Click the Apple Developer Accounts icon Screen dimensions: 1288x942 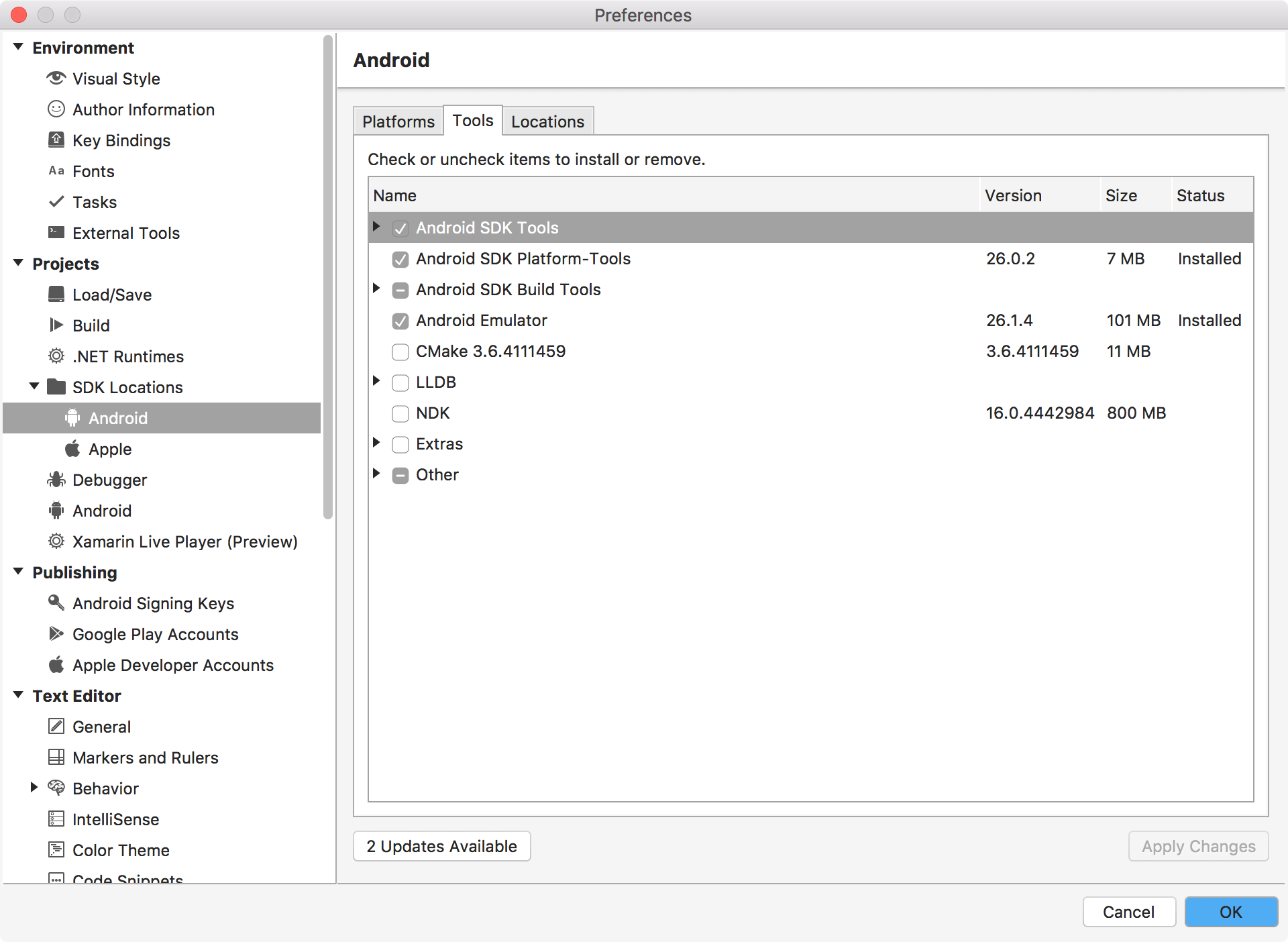56,665
